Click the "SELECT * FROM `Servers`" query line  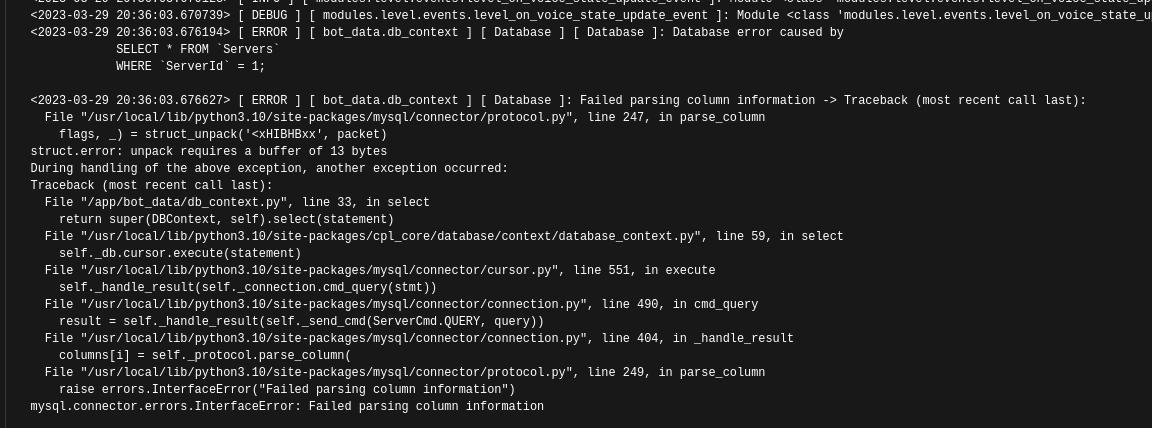(x=197, y=49)
